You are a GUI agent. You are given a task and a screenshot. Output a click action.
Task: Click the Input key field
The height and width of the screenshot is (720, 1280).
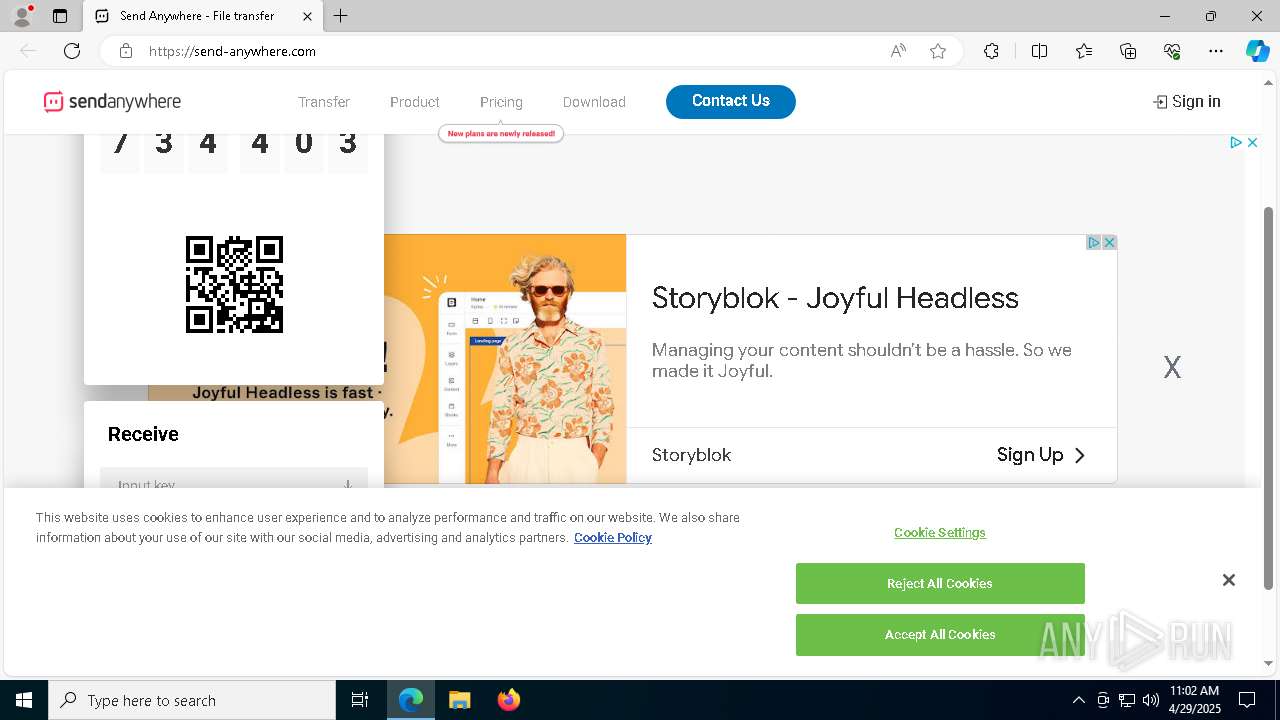pos(234,479)
